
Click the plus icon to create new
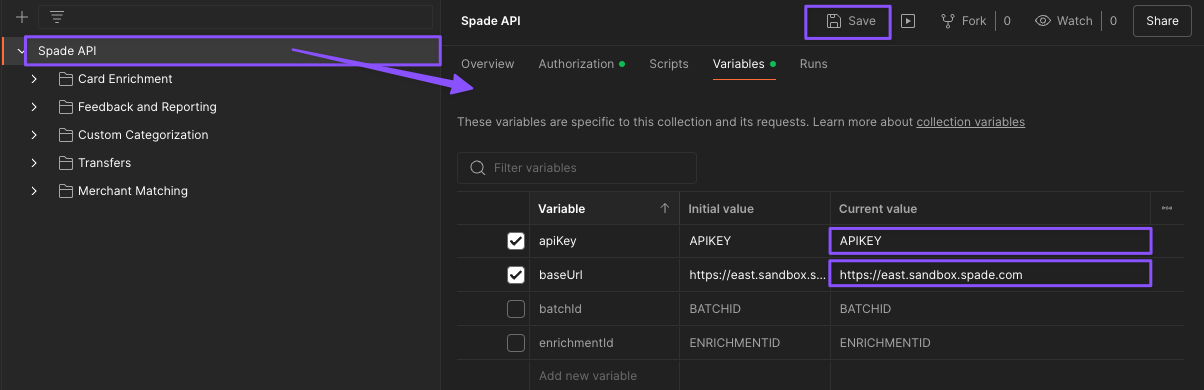click(21, 17)
